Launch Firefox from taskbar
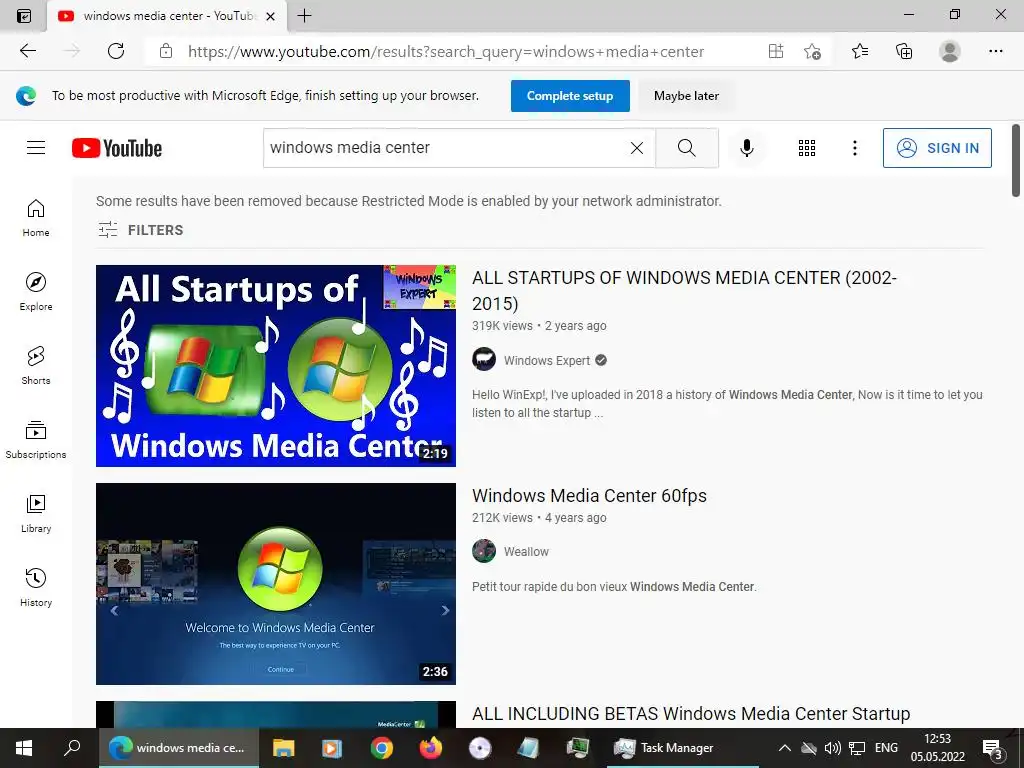This screenshot has width=1024, height=768. pyautogui.click(x=430, y=748)
